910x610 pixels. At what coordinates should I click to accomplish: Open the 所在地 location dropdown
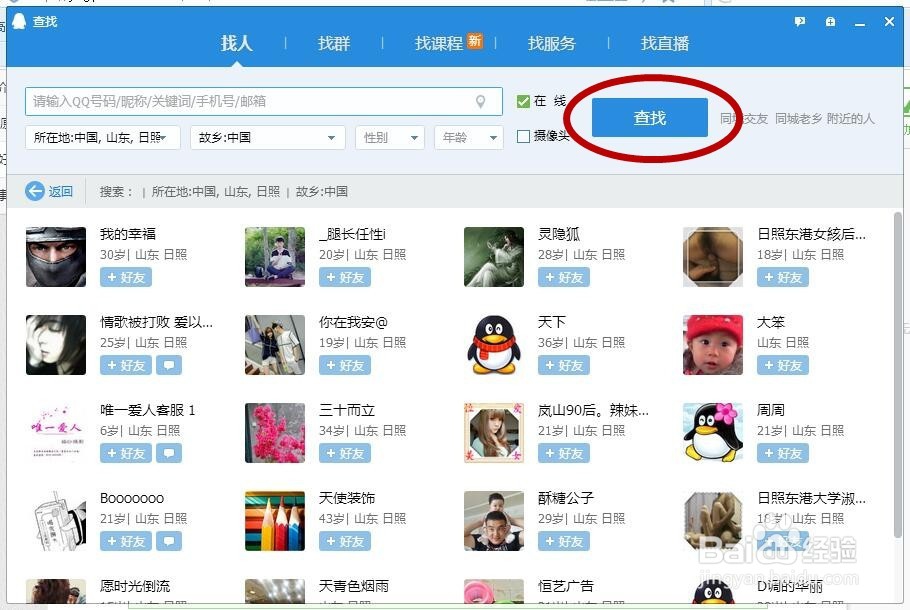coord(102,137)
